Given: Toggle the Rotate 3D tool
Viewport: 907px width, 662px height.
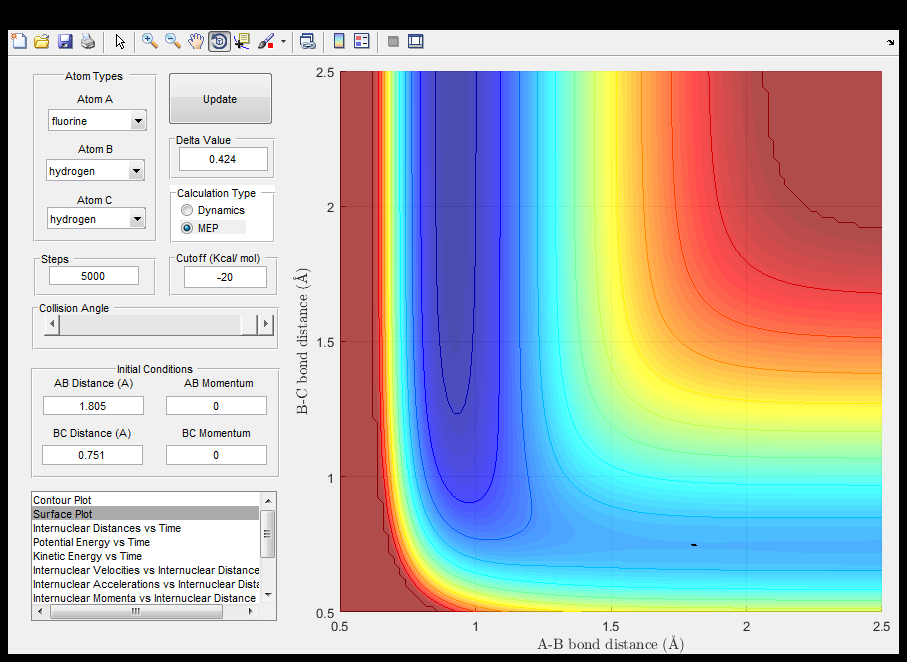Looking at the screenshot, I should coord(219,41).
